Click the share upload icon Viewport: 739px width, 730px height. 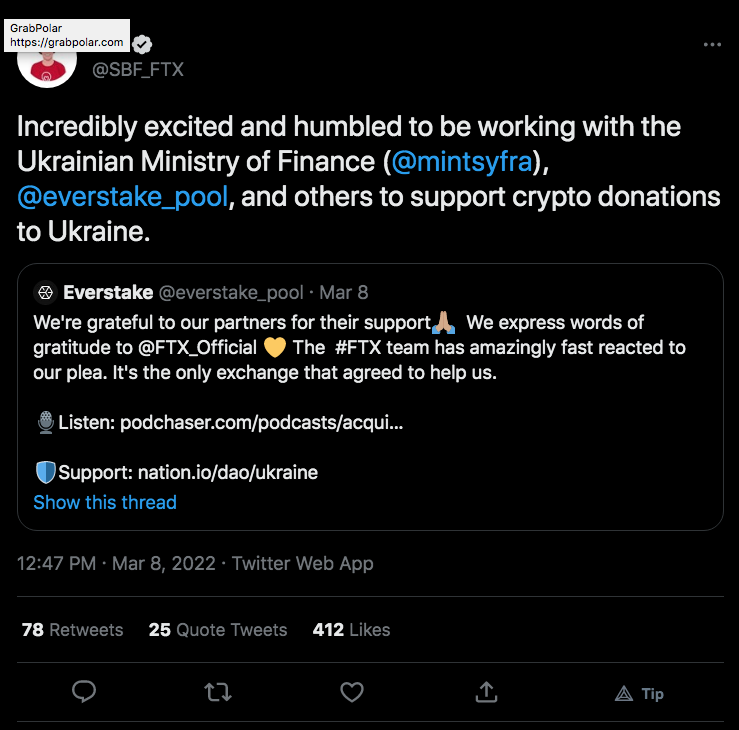(x=486, y=692)
